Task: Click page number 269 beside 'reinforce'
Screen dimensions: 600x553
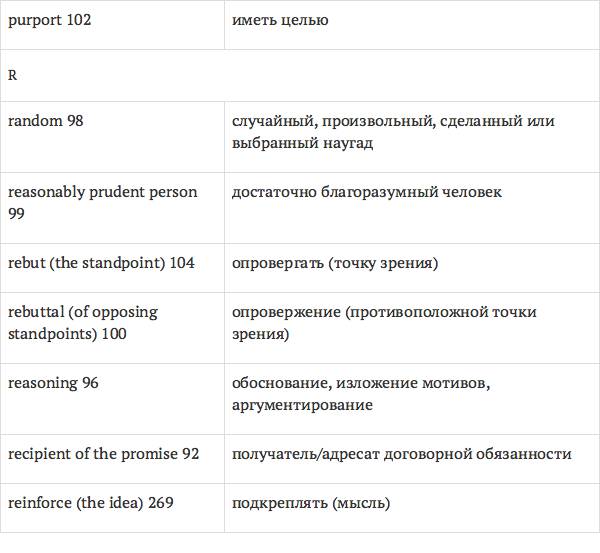Action: [x=161, y=503]
